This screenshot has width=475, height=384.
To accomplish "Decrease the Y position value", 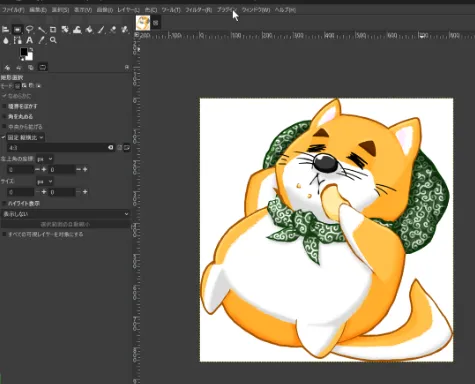I will 78,170.
